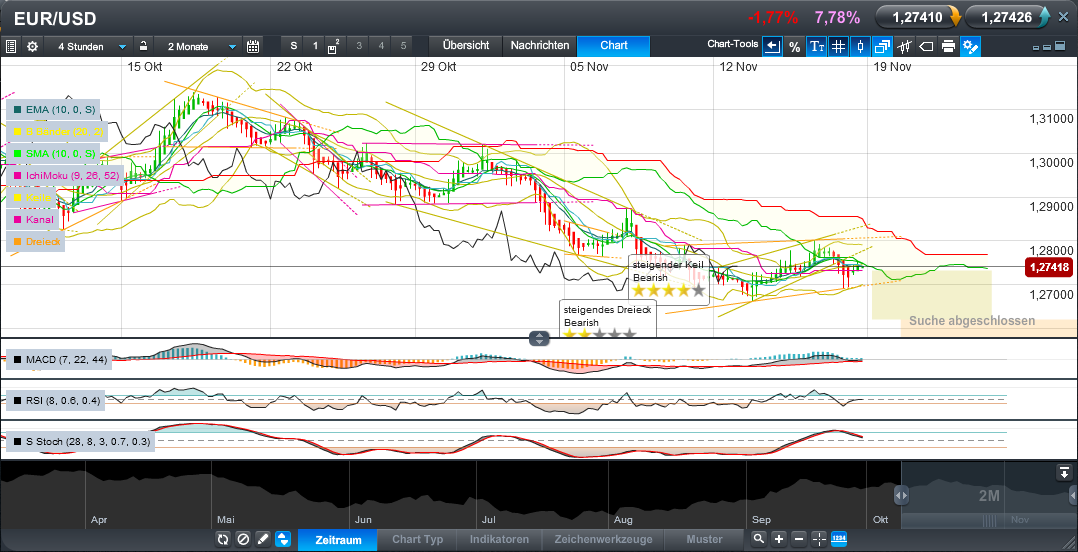Viewport: 1078px width, 552px height.
Task: Toggle the 1234 value display icon
Action: coord(839,539)
